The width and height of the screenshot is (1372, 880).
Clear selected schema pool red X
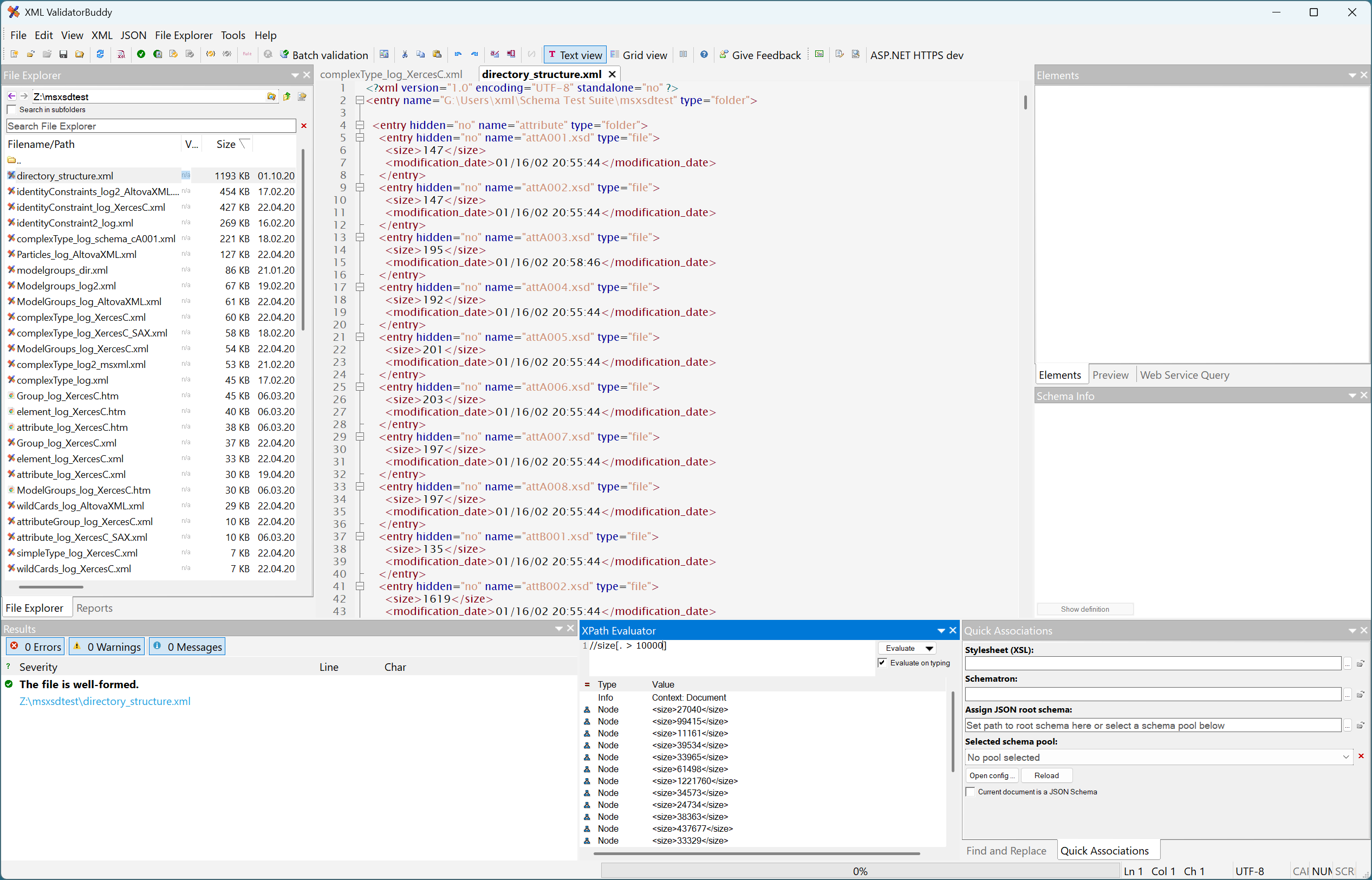click(1361, 756)
